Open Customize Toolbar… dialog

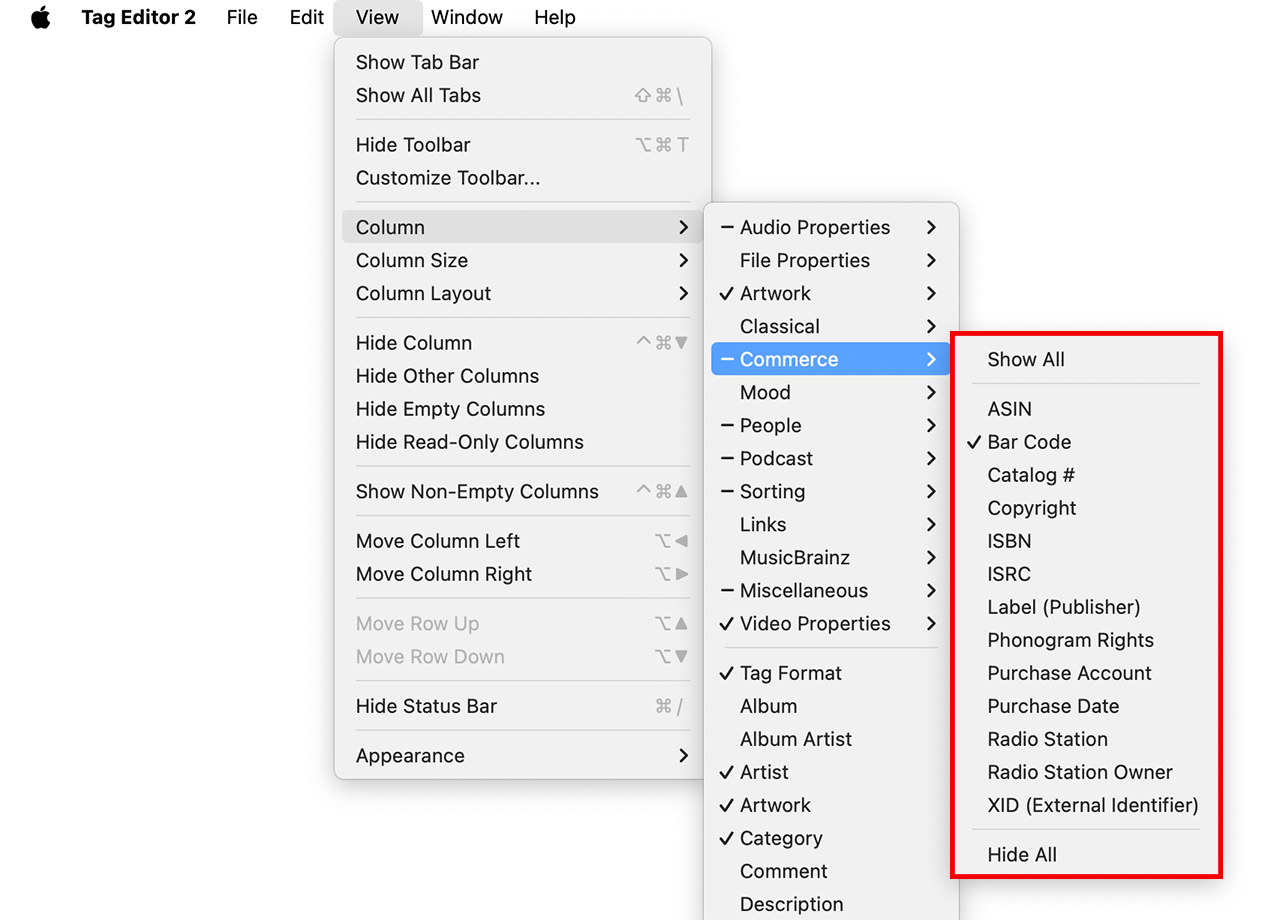point(522,178)
